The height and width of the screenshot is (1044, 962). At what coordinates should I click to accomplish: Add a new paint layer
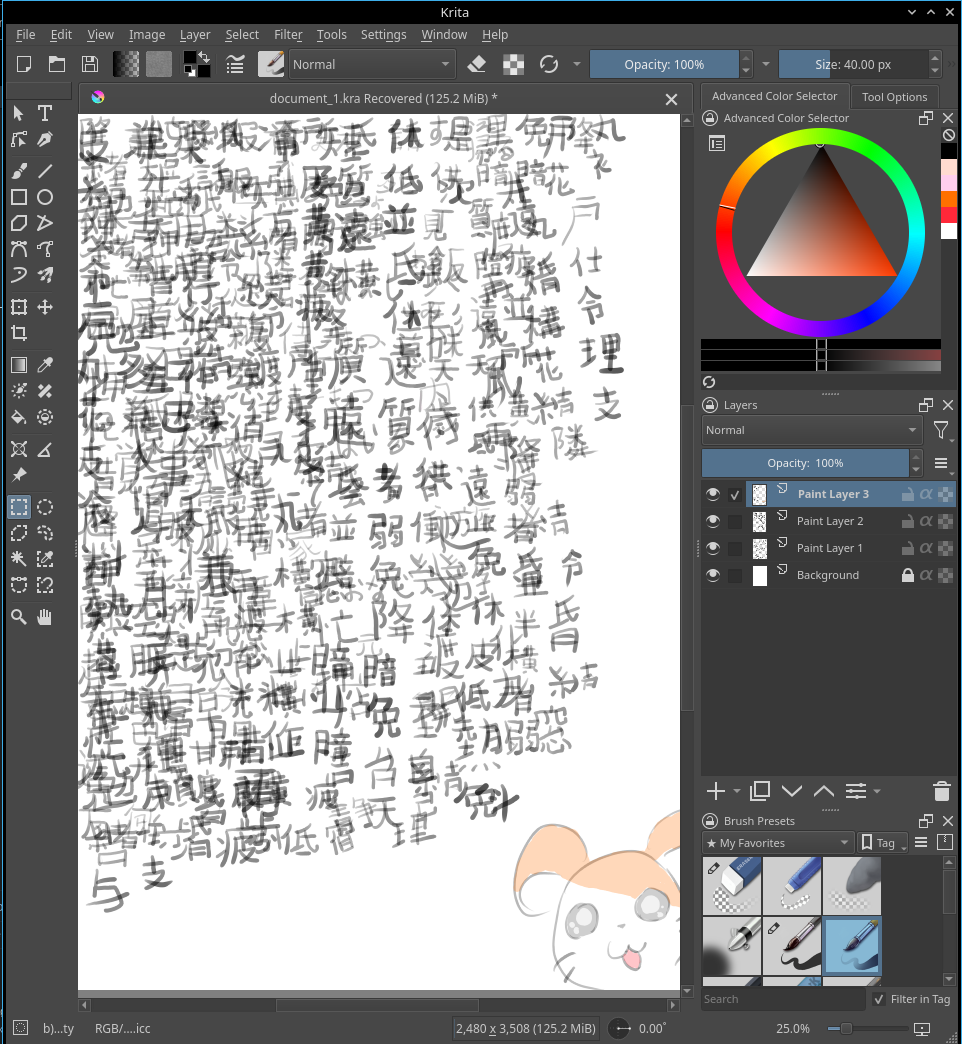point(716,791)
